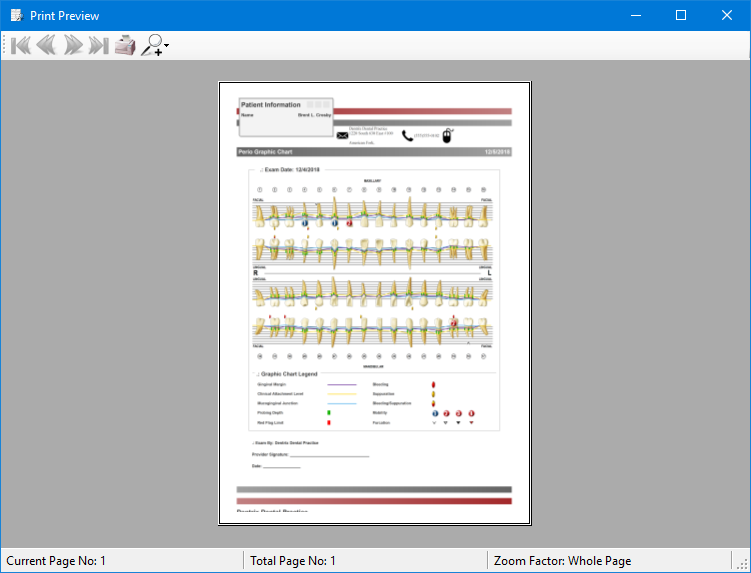Image resolution: width=751 pixels, height=573 pixels.
Task: Click the phone icon in page header
Action: coord(407,135)
